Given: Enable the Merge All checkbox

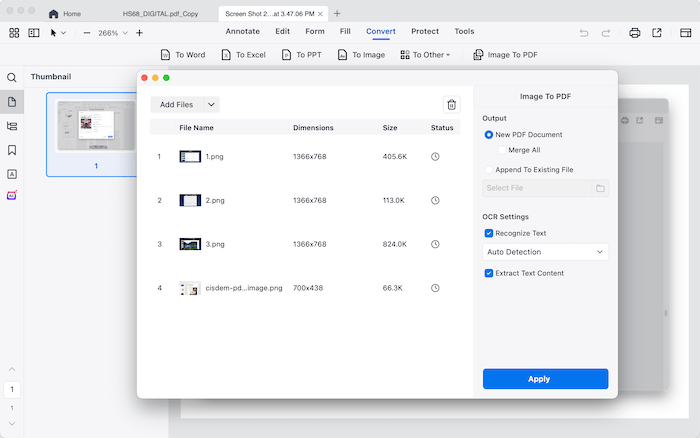Looking at the screenshot, I should point(502,150).
